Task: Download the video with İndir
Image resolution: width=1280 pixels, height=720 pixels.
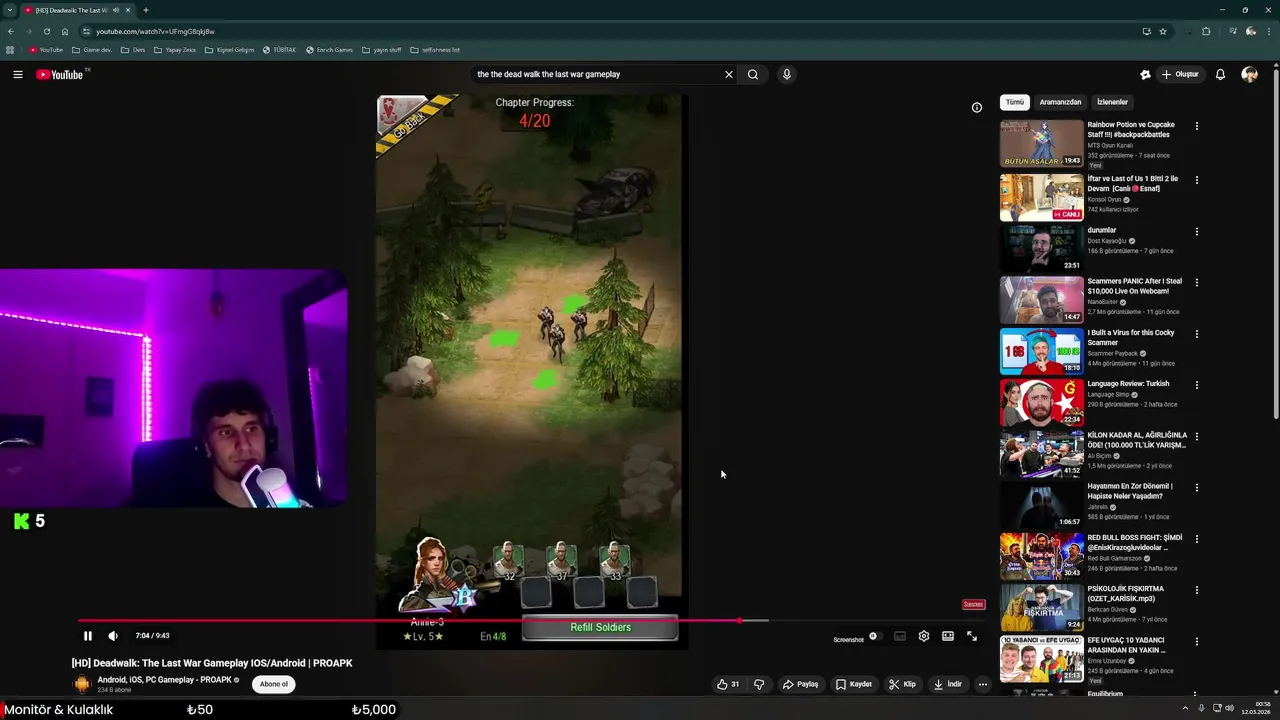Action: click(947, 684)
